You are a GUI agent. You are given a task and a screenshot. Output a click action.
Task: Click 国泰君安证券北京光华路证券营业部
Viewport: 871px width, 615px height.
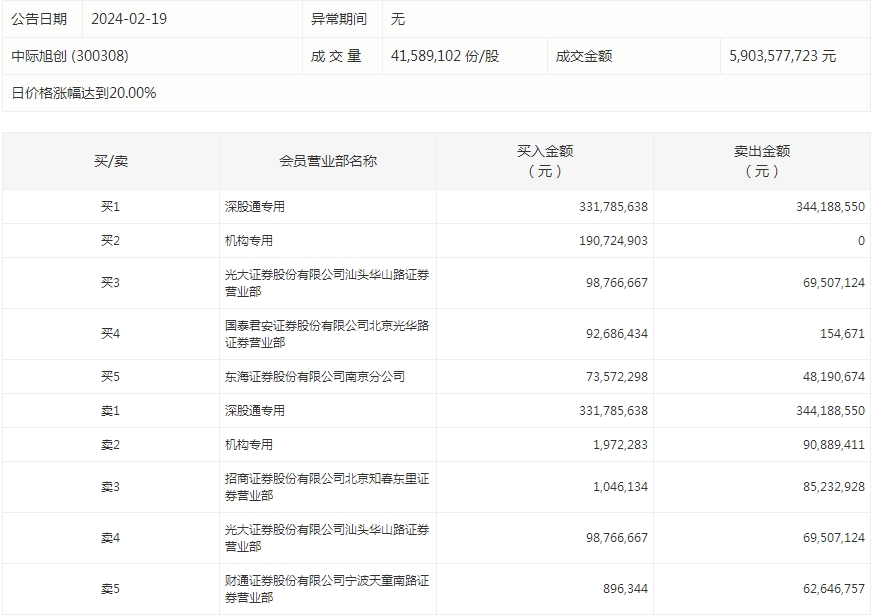pyautogui.click(x=327, y=334)
